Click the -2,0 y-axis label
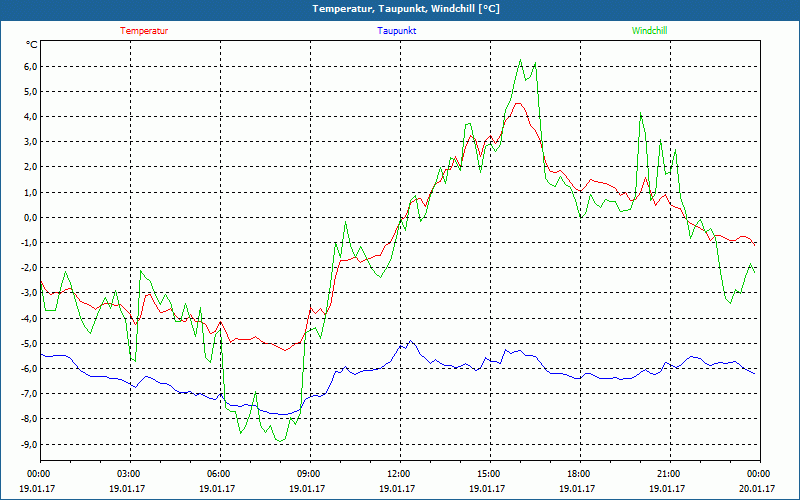The image size is (800, 500). tap(29, 268)
